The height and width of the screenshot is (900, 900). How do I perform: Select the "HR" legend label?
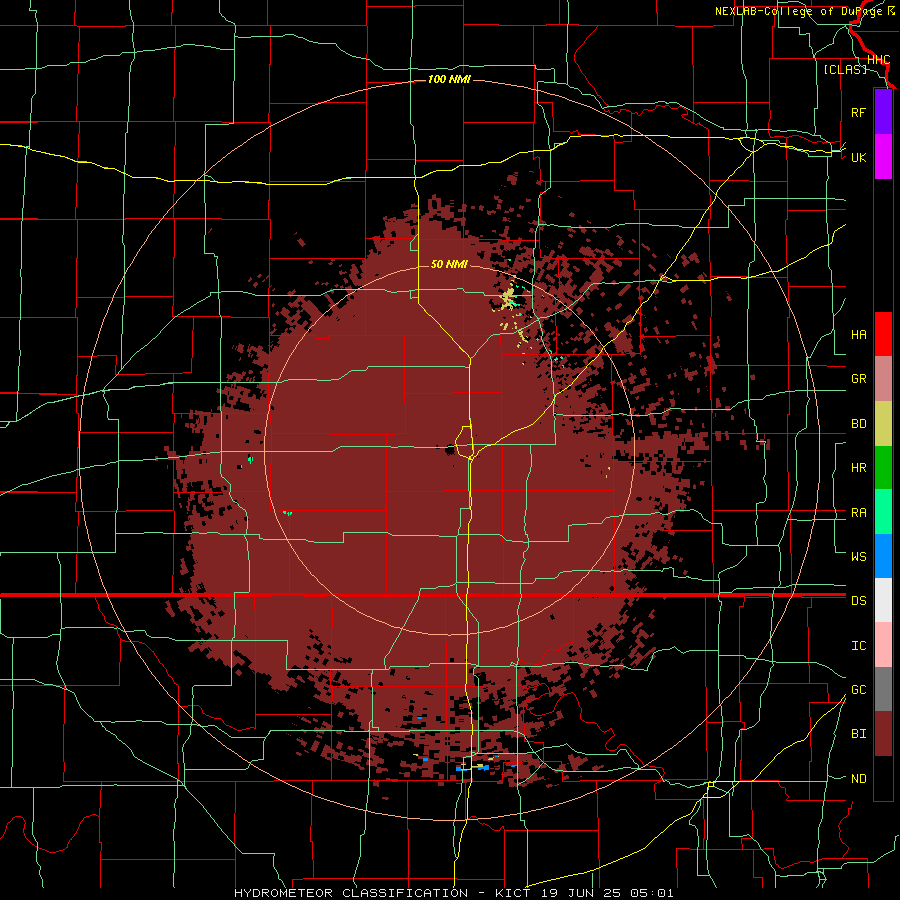click(858, 468)
